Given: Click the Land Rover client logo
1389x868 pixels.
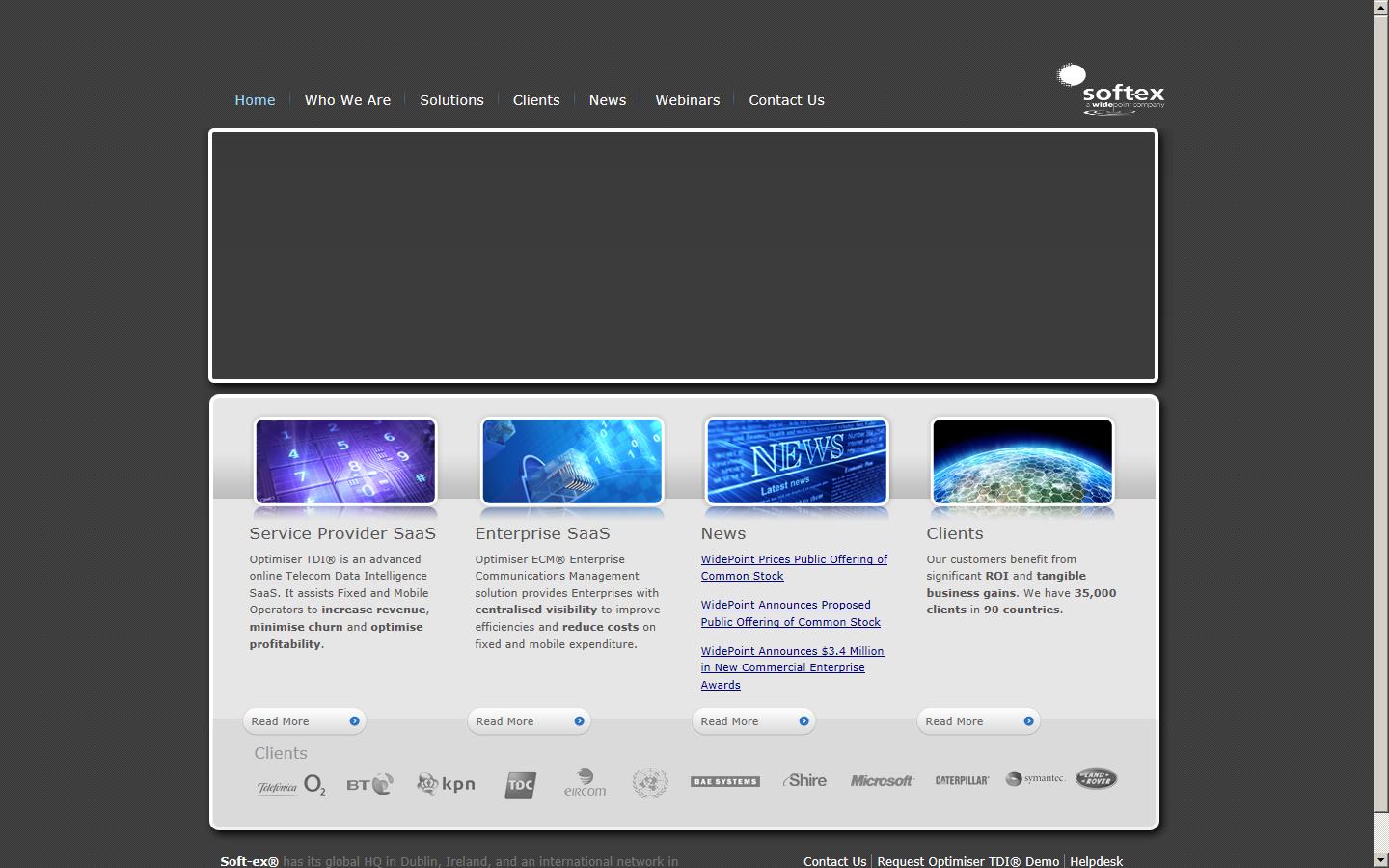Looking at the screenshot, I should (1097, 778).
